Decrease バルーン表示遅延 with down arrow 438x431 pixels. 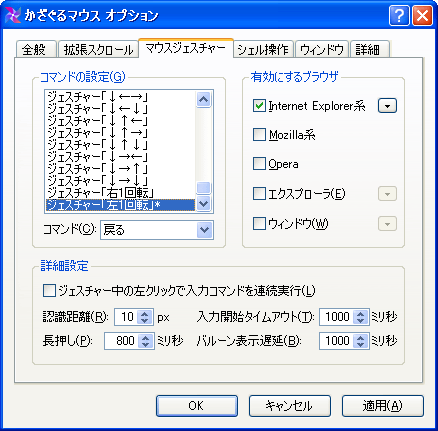coord(360,344)
